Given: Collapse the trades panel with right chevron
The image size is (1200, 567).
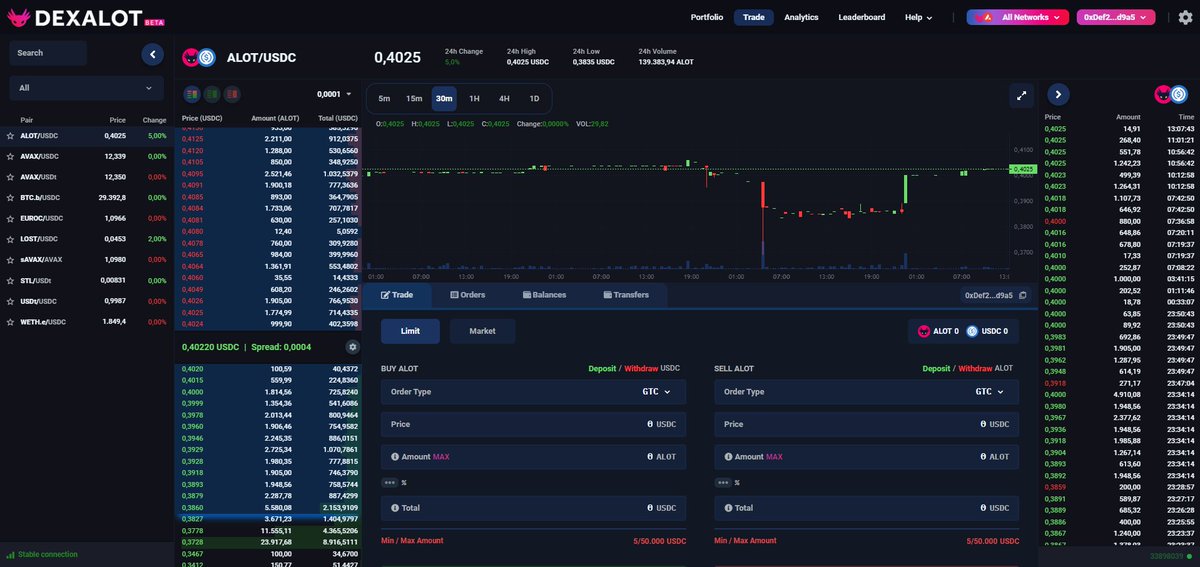Looking at the screenshot, I should (1059, 95).
